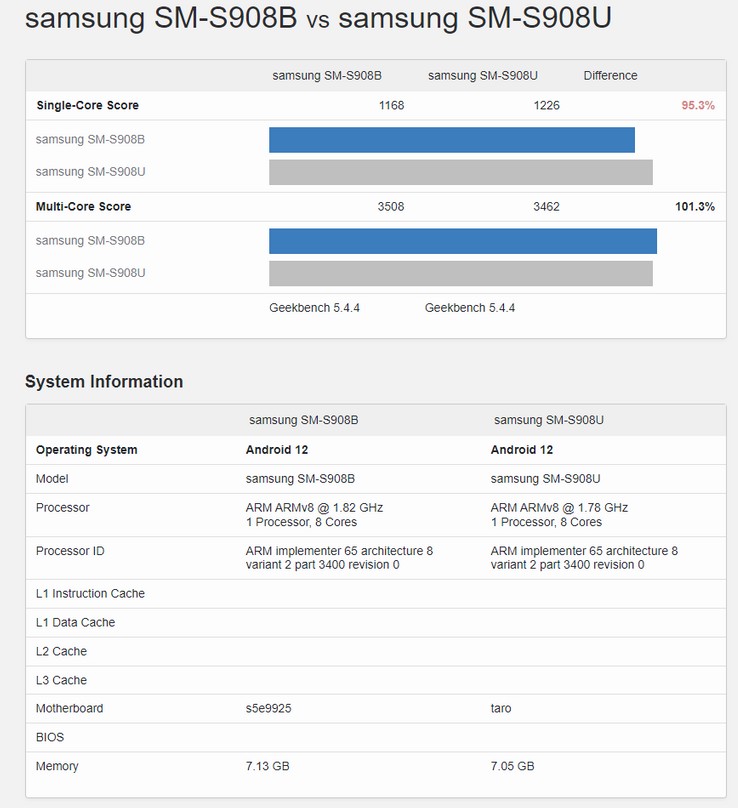Select the 'Motherboard' row label
Viewport: 738px width, 808px height.
(x=70, y=709)
